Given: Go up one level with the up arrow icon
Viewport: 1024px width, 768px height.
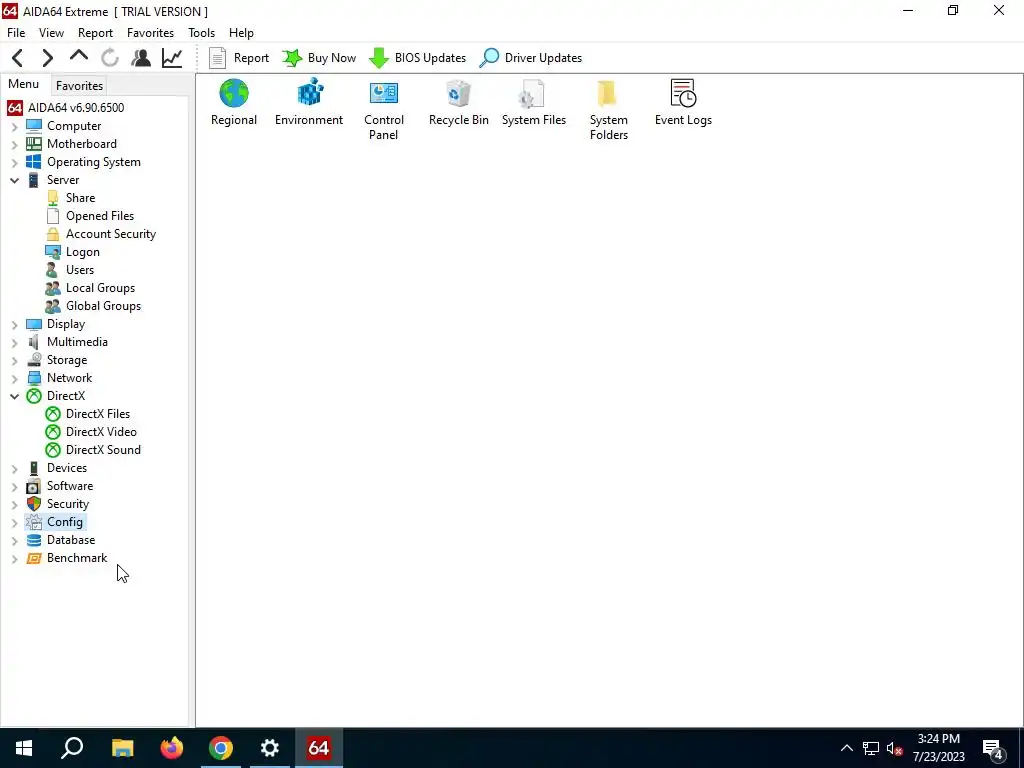Looking at the screenshot, I should [x=78, y=57].
